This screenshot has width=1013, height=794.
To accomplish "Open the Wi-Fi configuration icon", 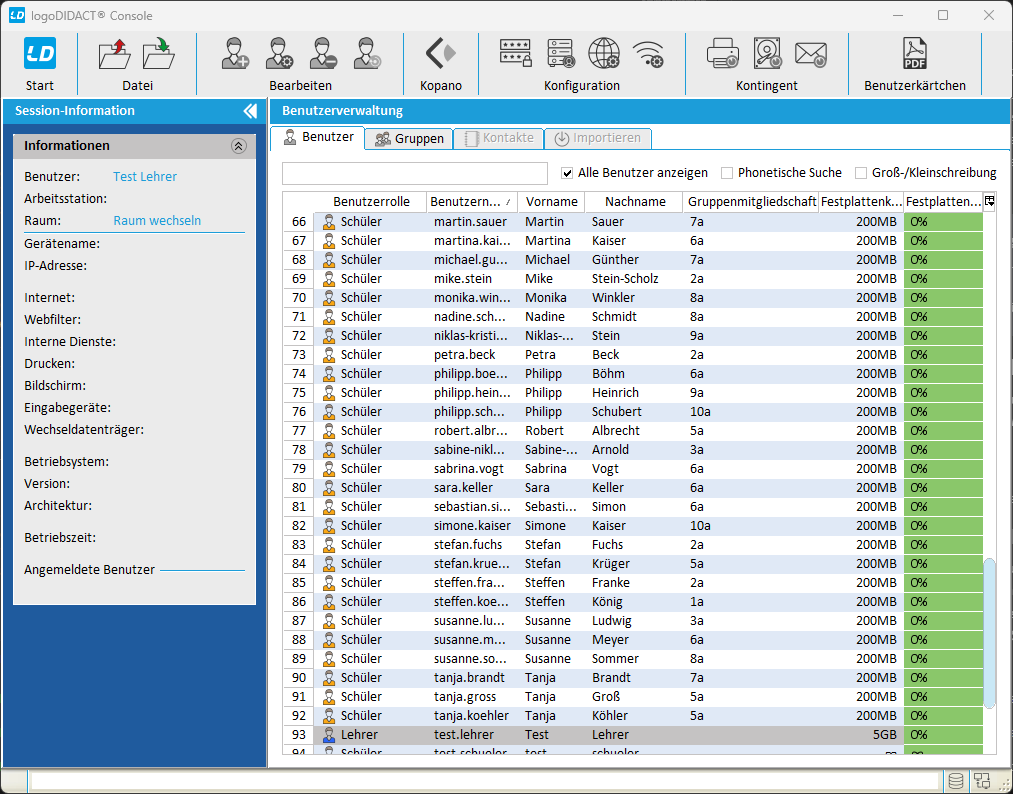I will tap(648, 54).
